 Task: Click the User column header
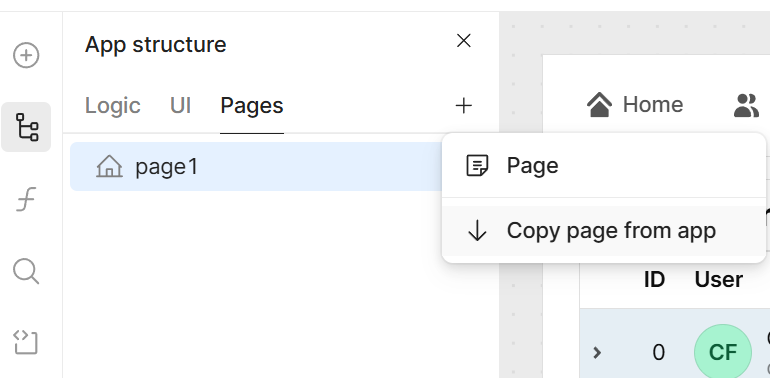coord(718,279)
